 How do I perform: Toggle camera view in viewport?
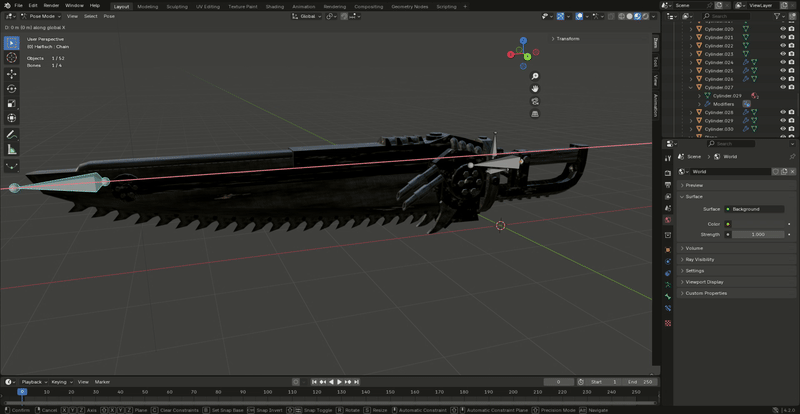[x=535, y=101]
